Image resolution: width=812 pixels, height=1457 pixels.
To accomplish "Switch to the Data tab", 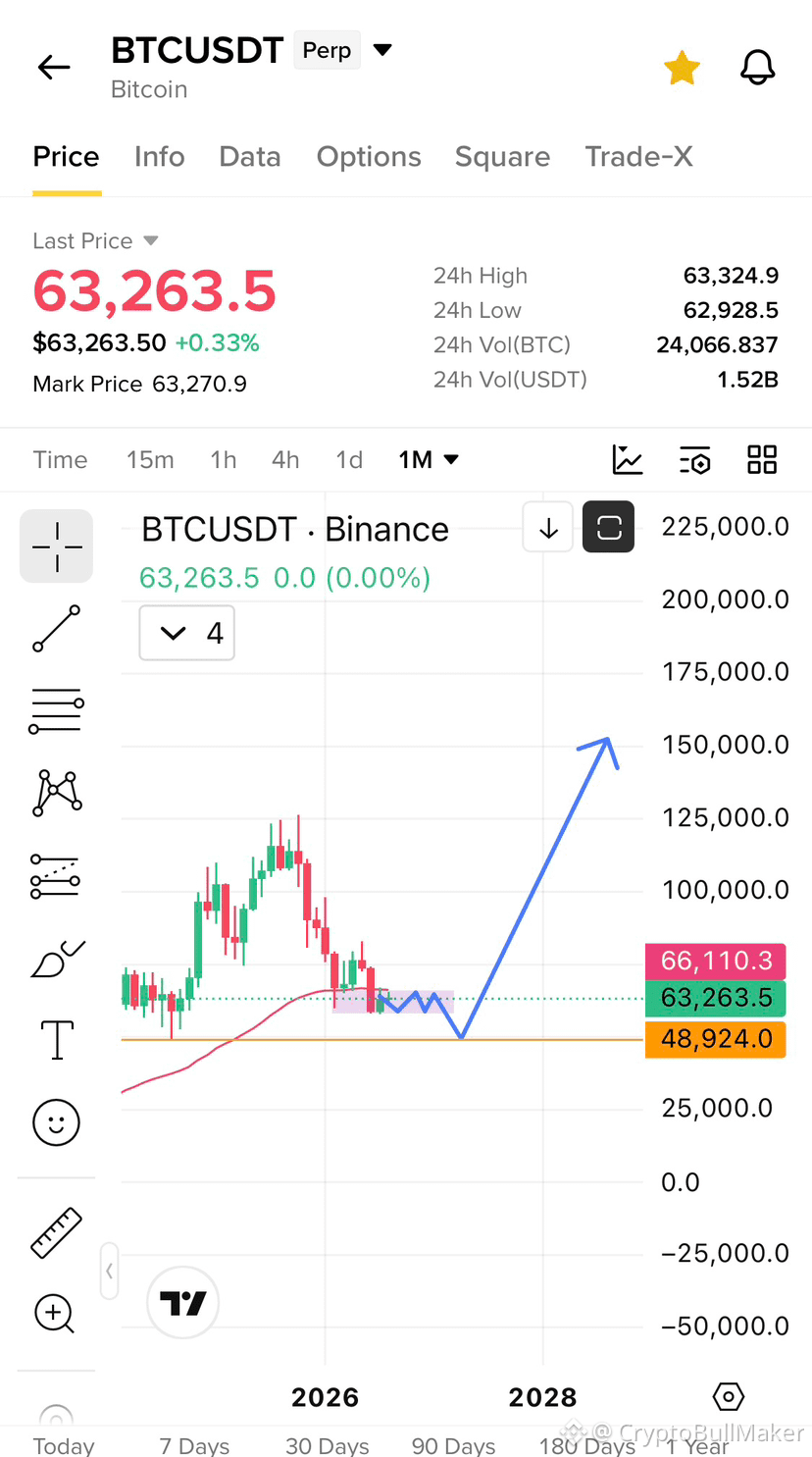I will click(x=250, y=157).
